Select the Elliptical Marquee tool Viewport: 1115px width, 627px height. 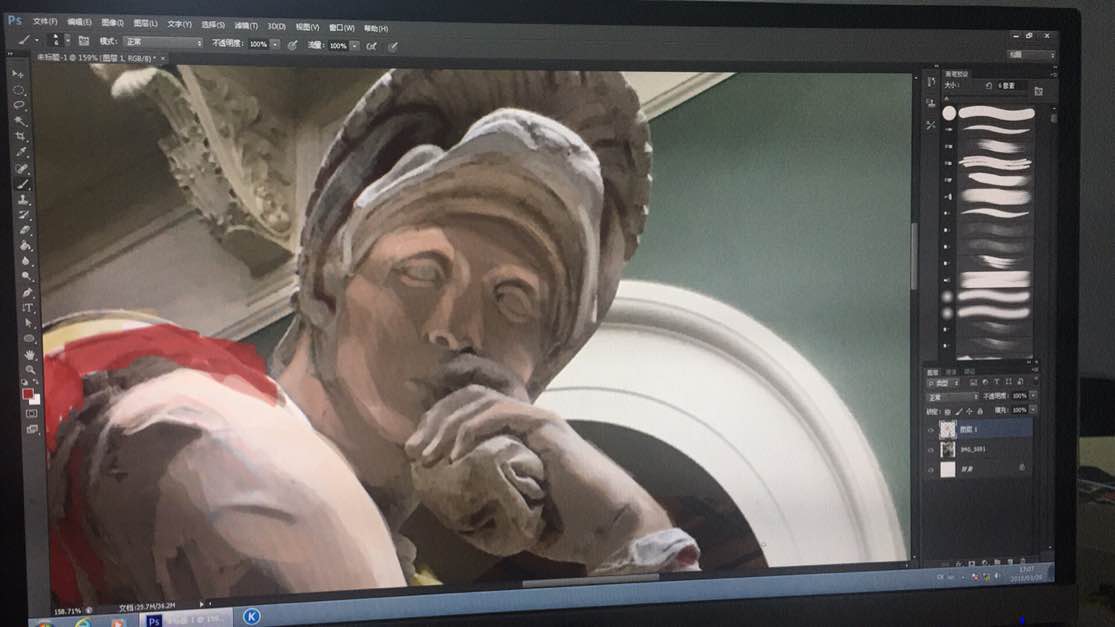(18, 90)
